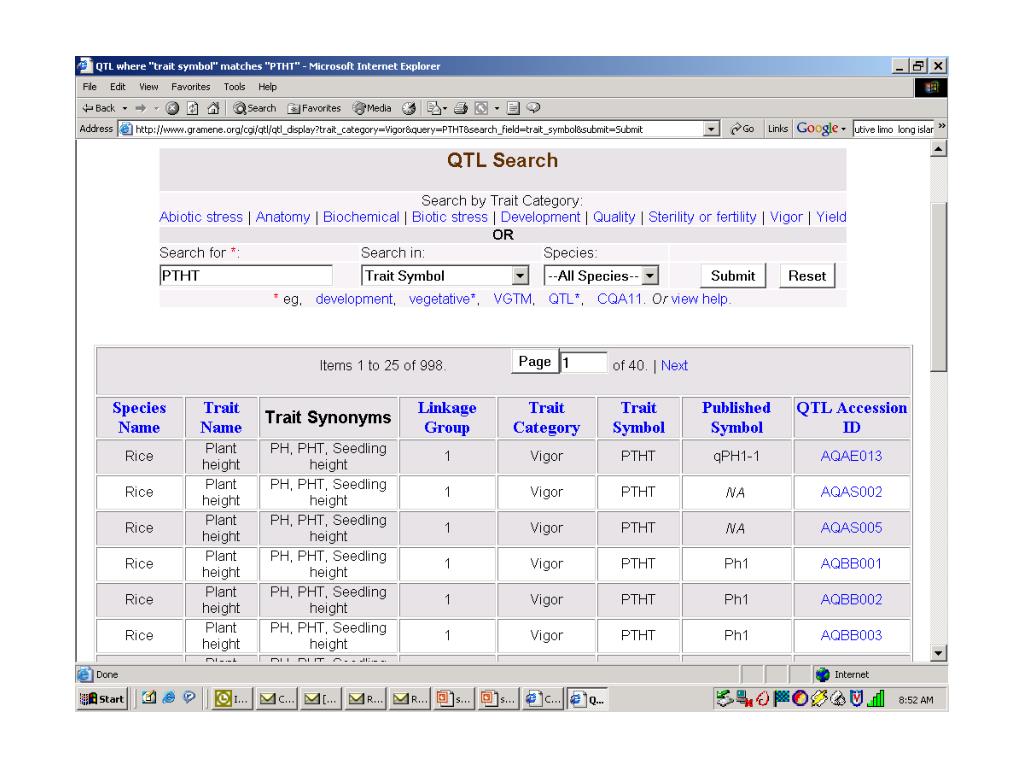The width and height of the screenshot is (1024, 768).
Task: Click the Submit button
Action: (x=733, y=276)
